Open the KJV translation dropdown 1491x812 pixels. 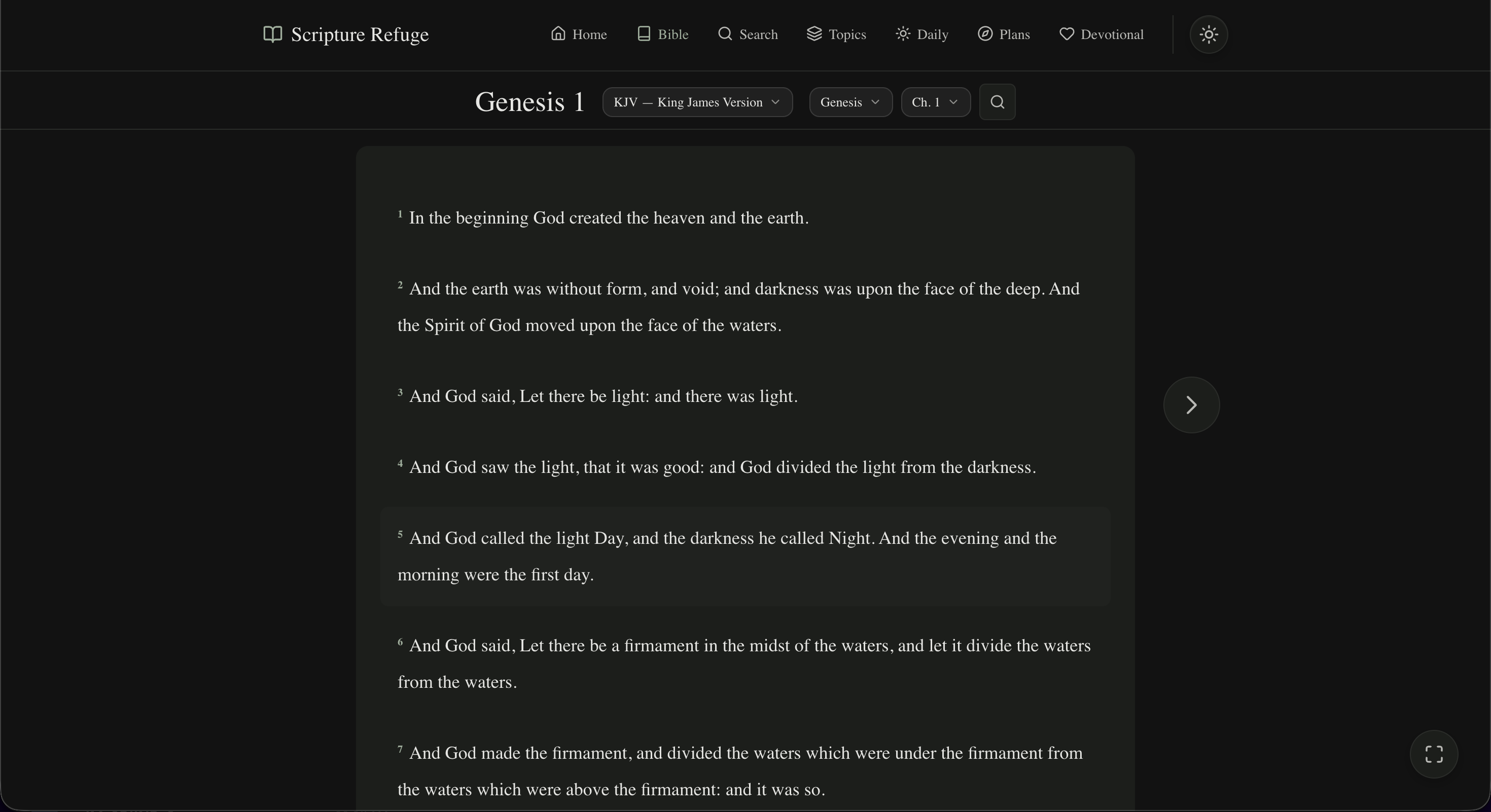coord(697,102)
